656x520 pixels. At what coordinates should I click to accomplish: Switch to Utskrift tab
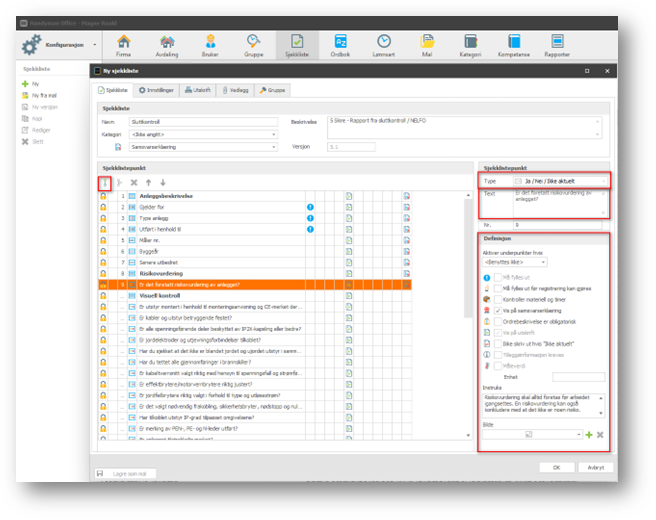[197, 90]
